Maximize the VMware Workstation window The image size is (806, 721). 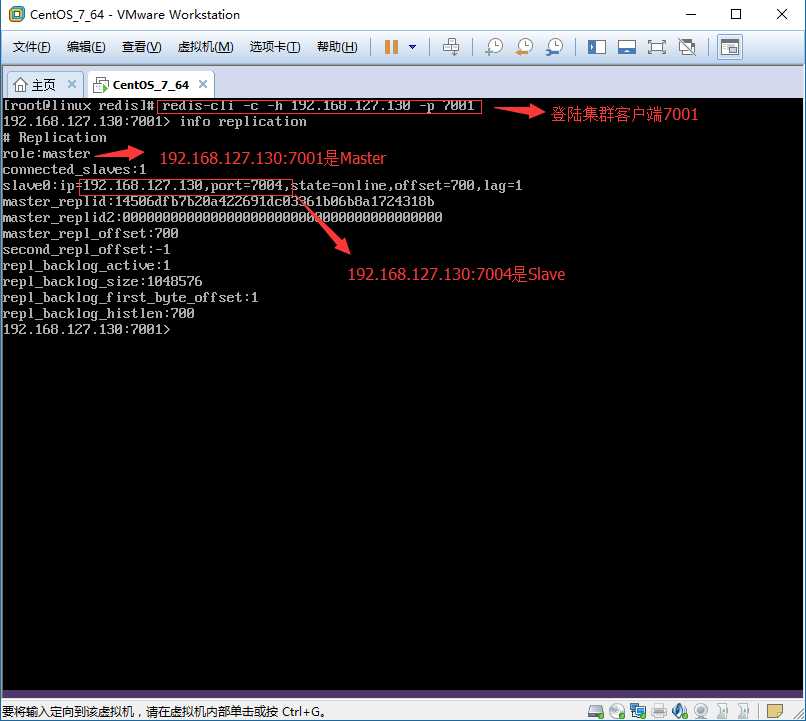(x=736, y=14)
